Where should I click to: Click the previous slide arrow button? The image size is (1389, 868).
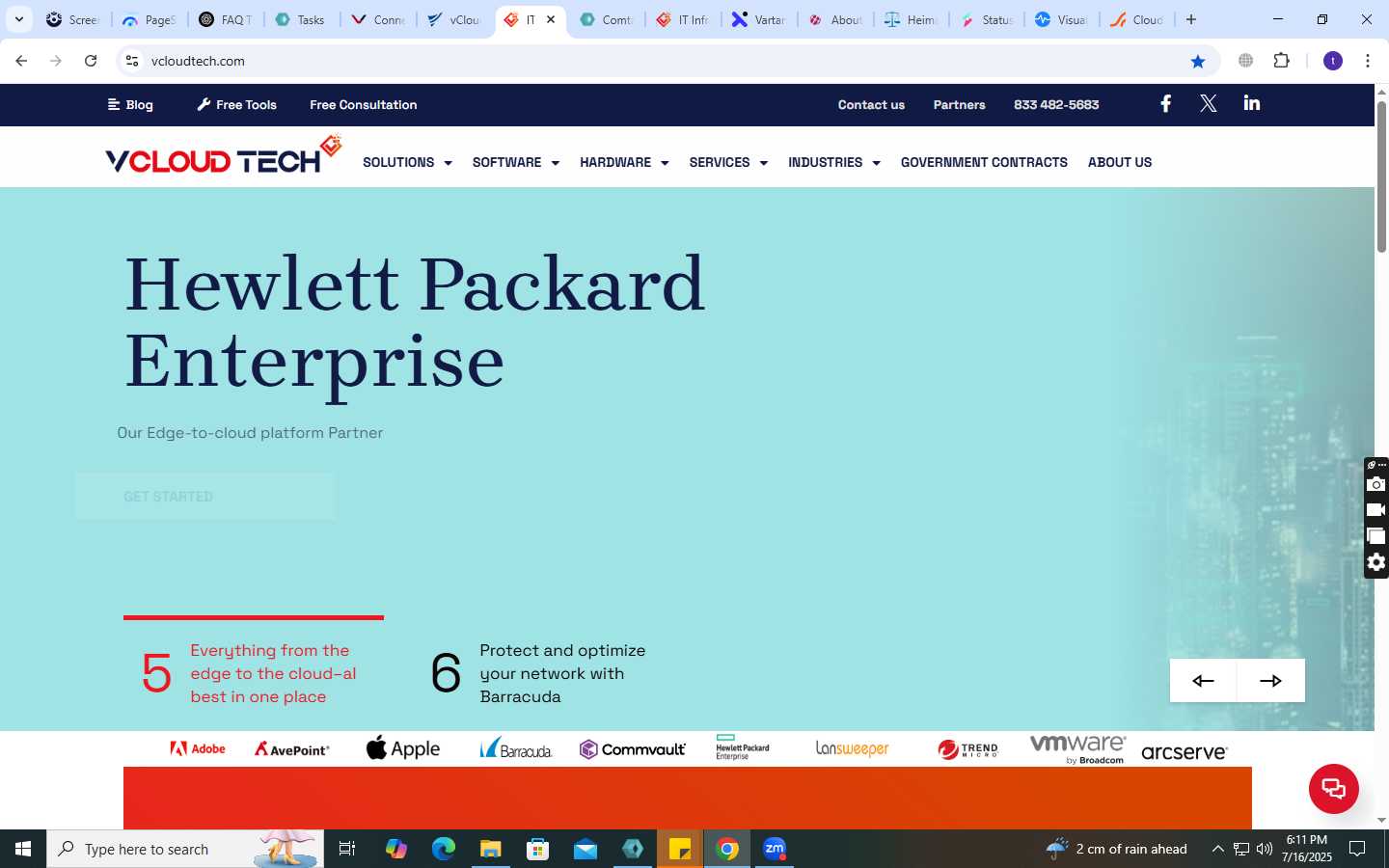pyautogui.click(x=1203, y=681)
